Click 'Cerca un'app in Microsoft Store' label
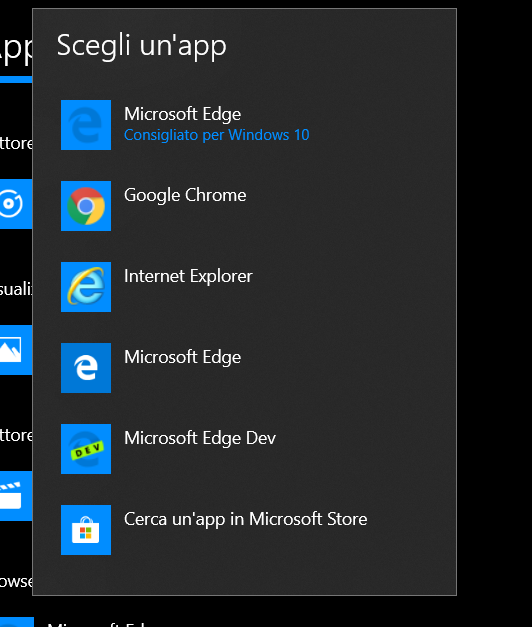Viewport: 532px width, 627px height. pyautogui.click(x=246, y=519)
